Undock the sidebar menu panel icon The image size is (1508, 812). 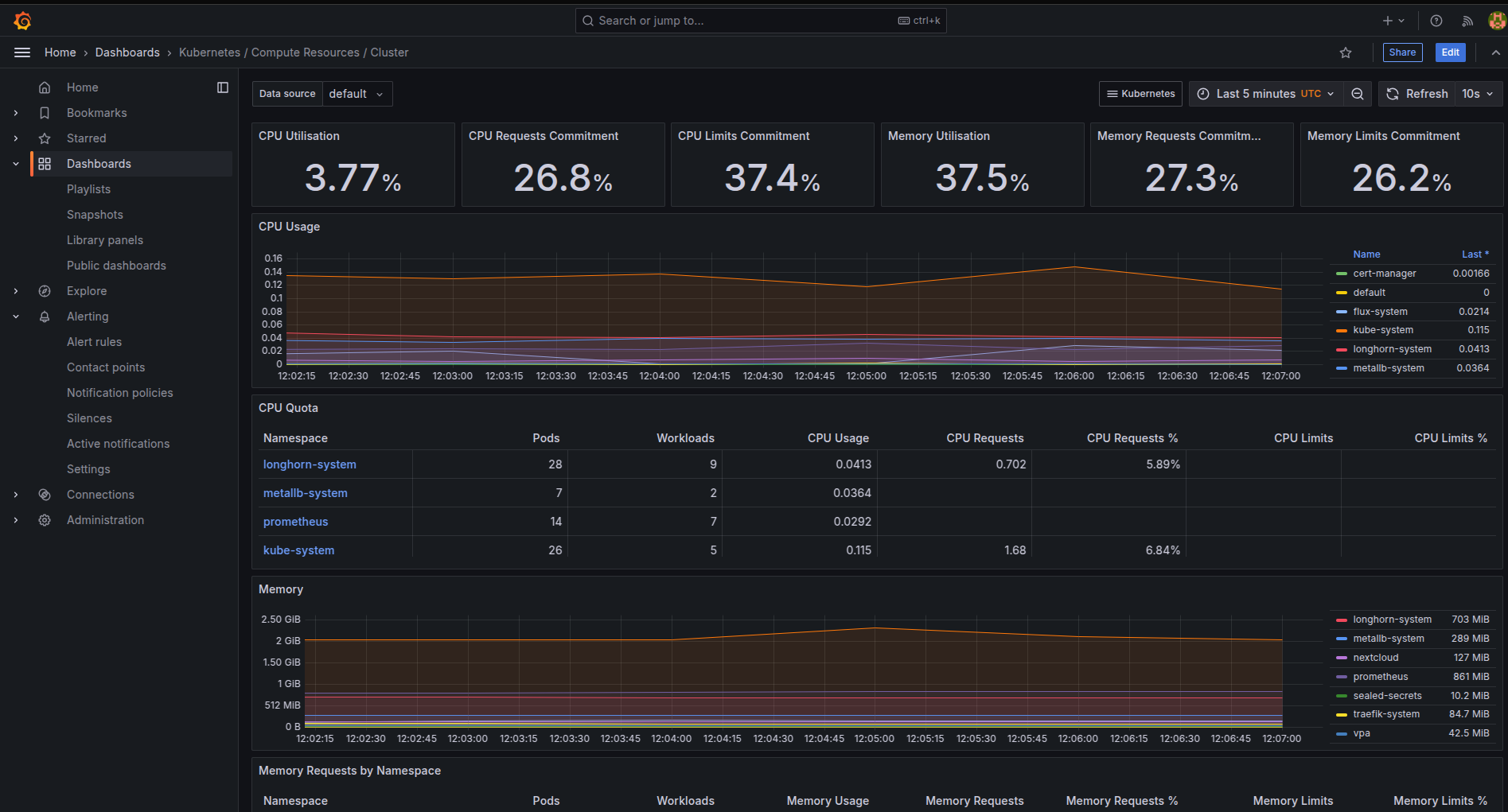tap(223, 87)
